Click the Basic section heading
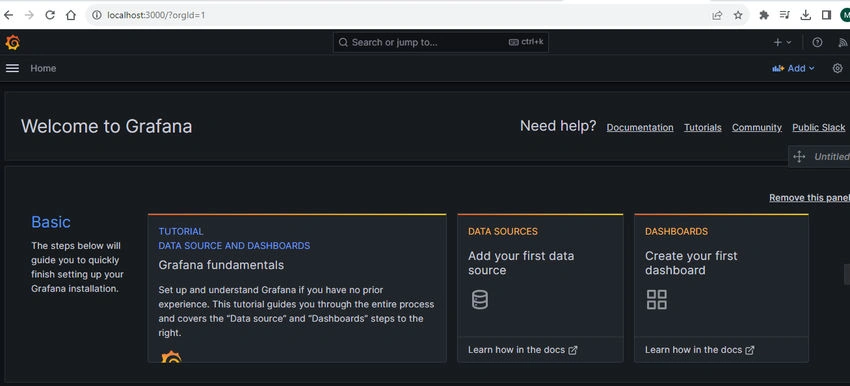Image resolution: width=850 pixels, height=386 pixels. coord(51,222)
